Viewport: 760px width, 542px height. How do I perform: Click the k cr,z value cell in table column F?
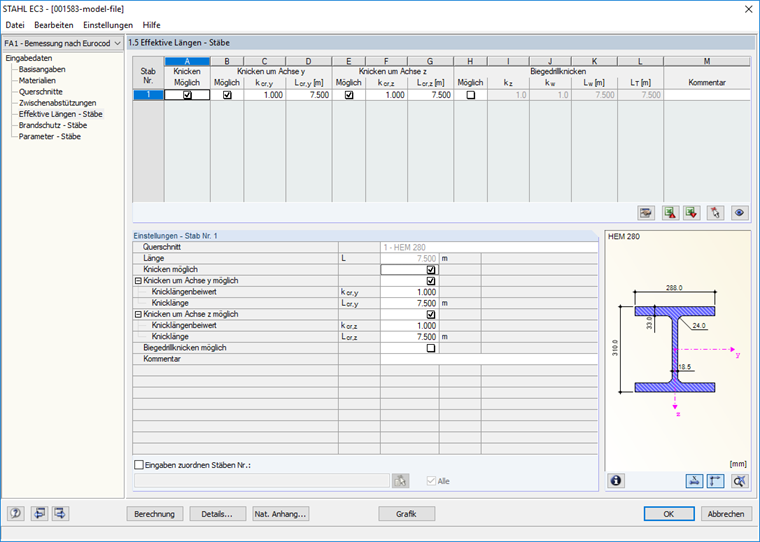coord(387,95)
